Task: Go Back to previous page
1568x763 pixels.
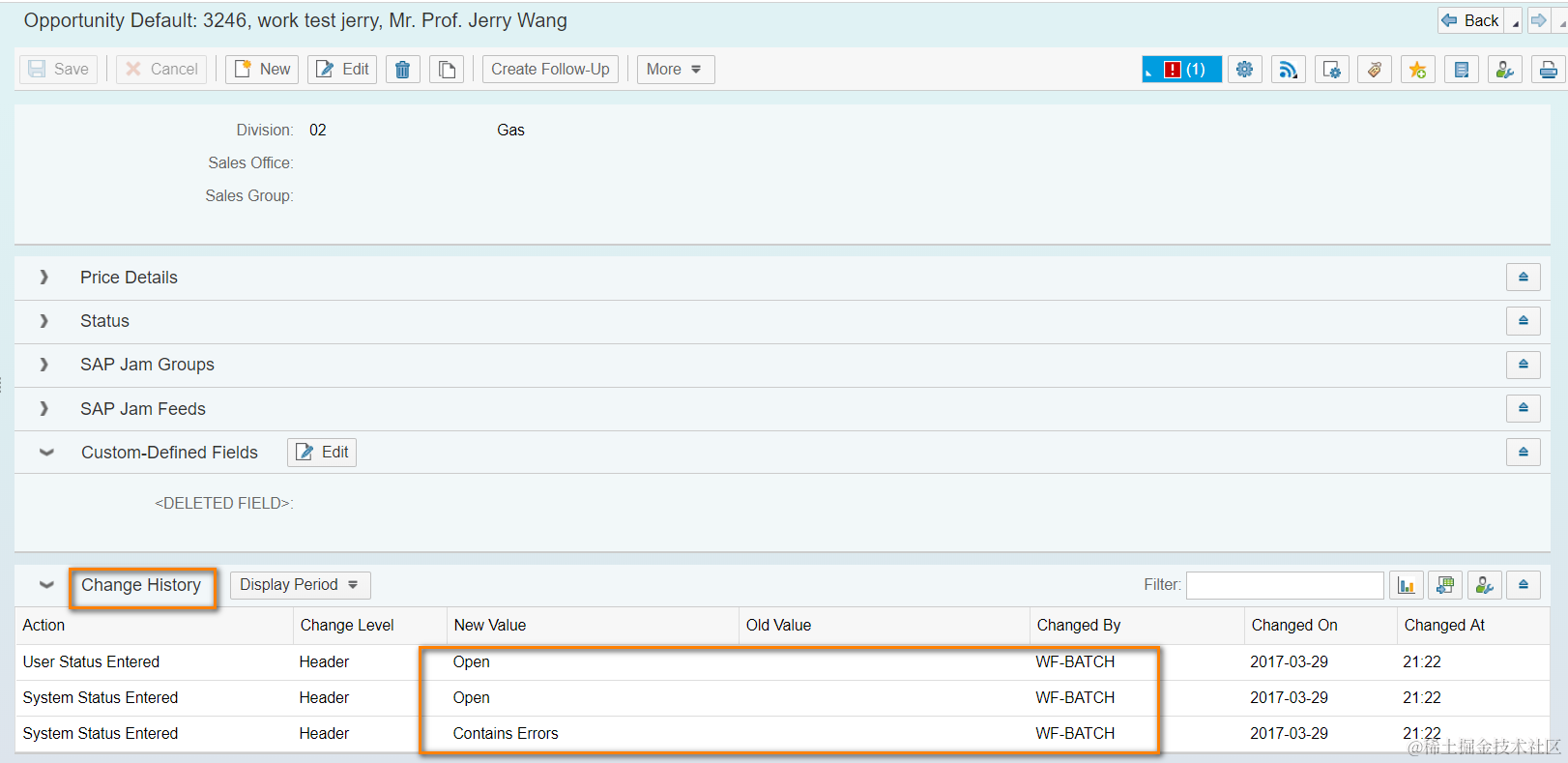Action: point(1470,20)
